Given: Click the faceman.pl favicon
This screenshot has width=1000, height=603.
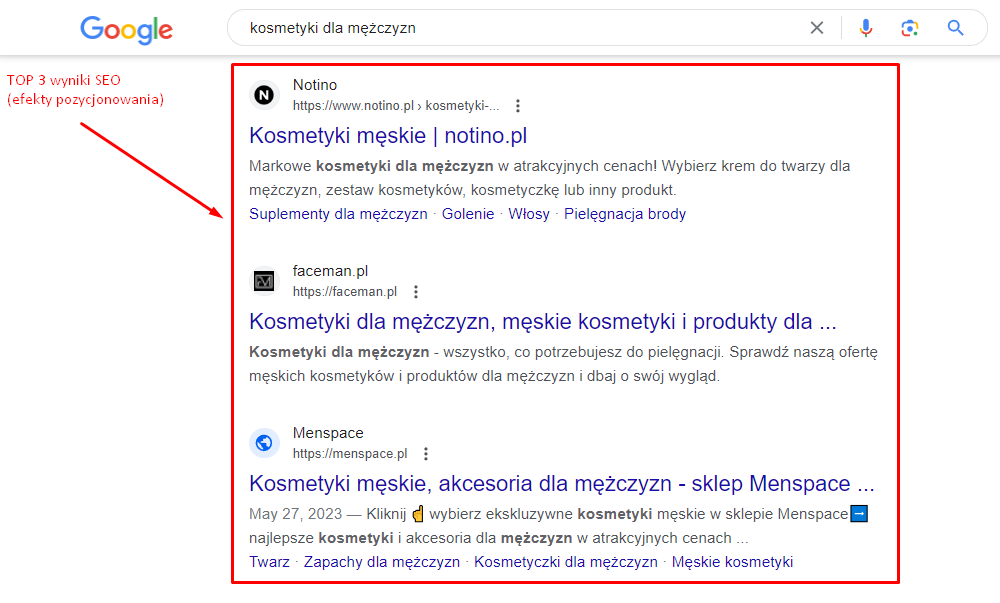Looking at the screenshot, I should tap(264, 281).
